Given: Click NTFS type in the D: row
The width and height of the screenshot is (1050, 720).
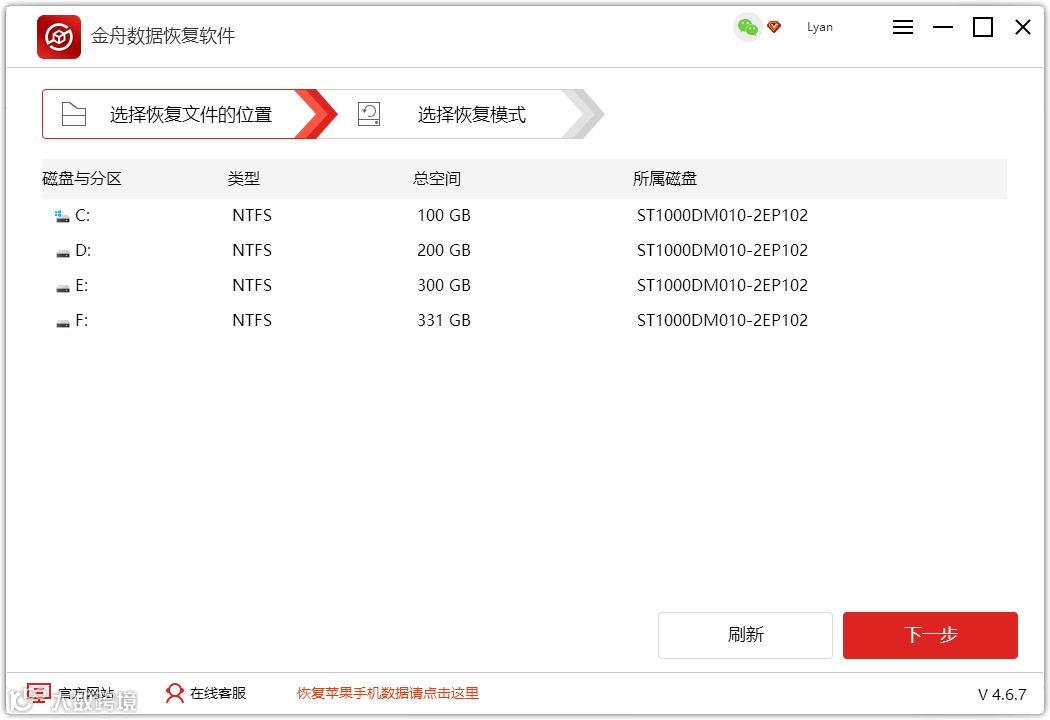Looking at the screenshot, I should [252, 250].
